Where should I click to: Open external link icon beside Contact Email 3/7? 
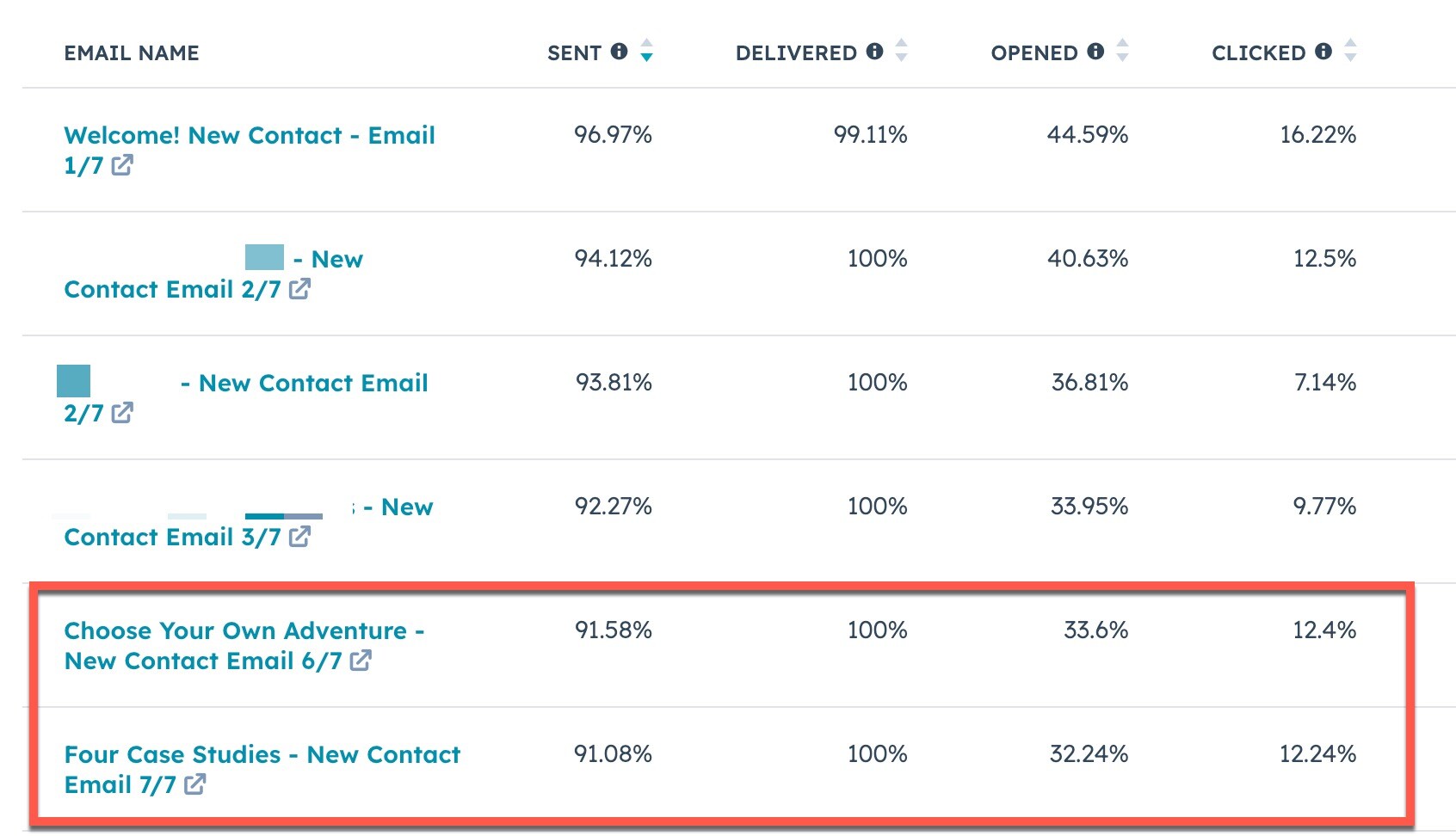299,537
